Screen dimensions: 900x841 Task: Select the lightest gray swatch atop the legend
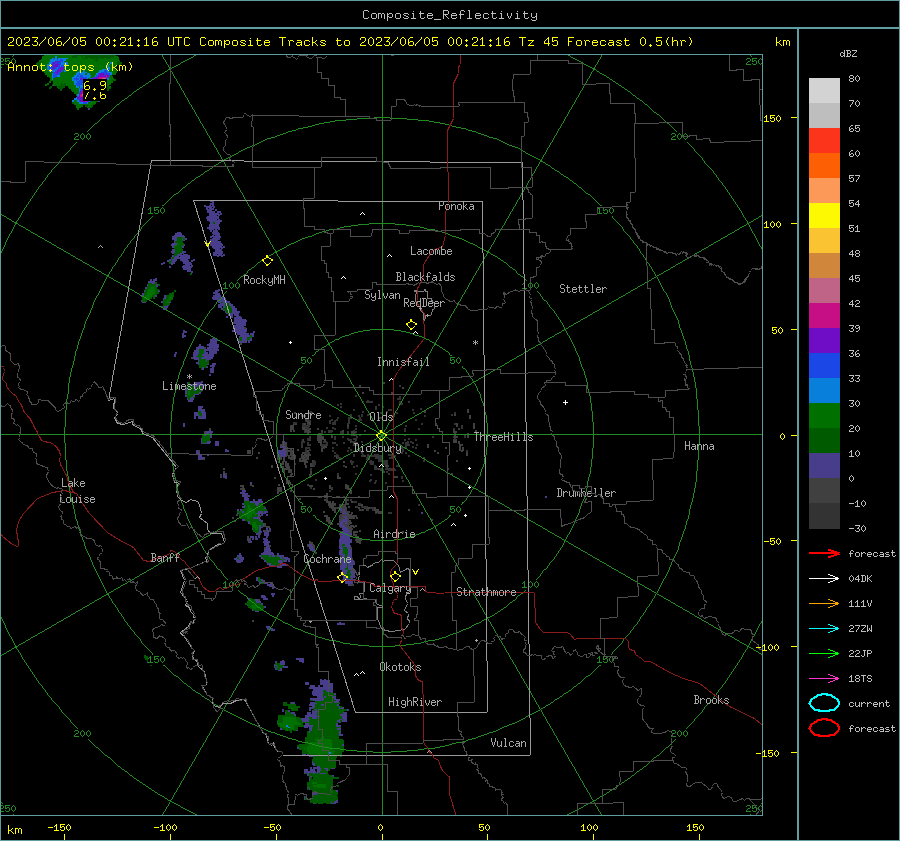click(x=824, y=91)
